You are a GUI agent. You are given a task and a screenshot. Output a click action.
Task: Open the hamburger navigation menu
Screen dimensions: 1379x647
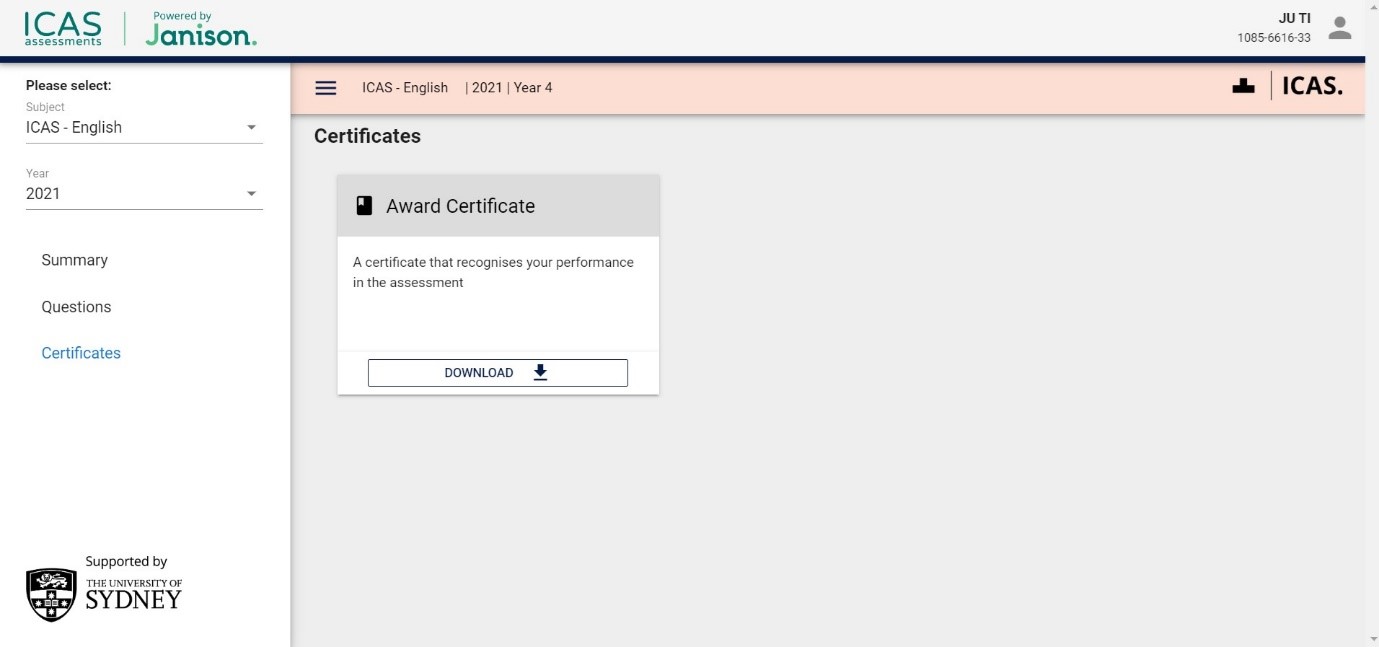click(325, 88)
